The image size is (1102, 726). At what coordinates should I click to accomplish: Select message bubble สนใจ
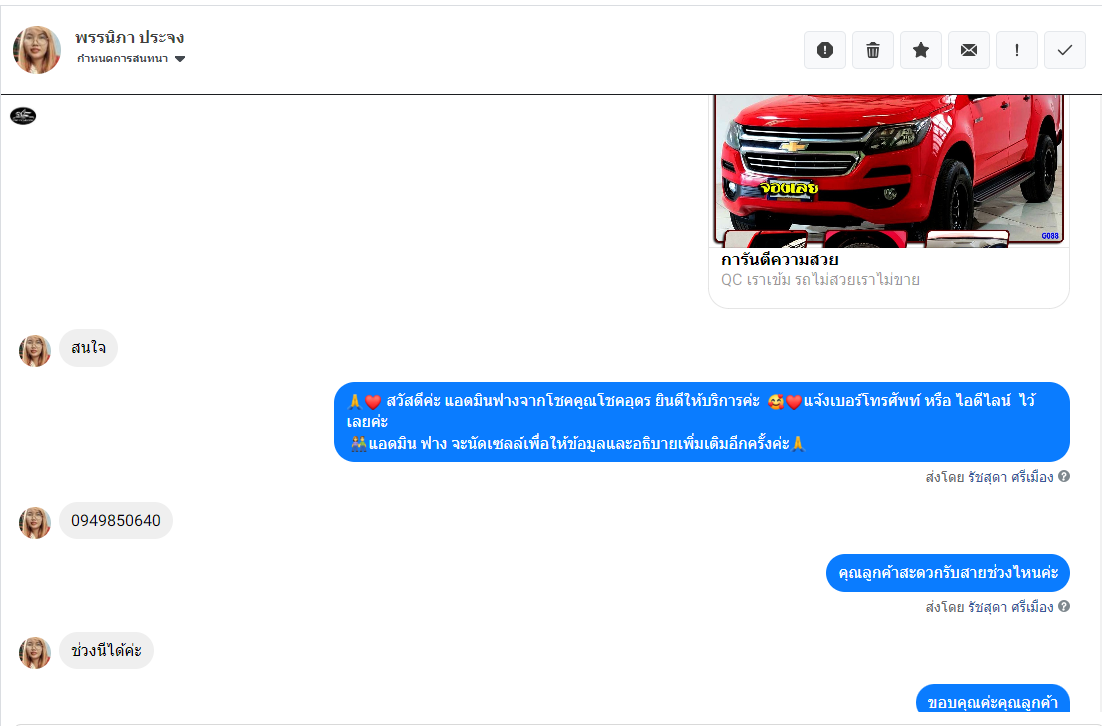[89, 348]
